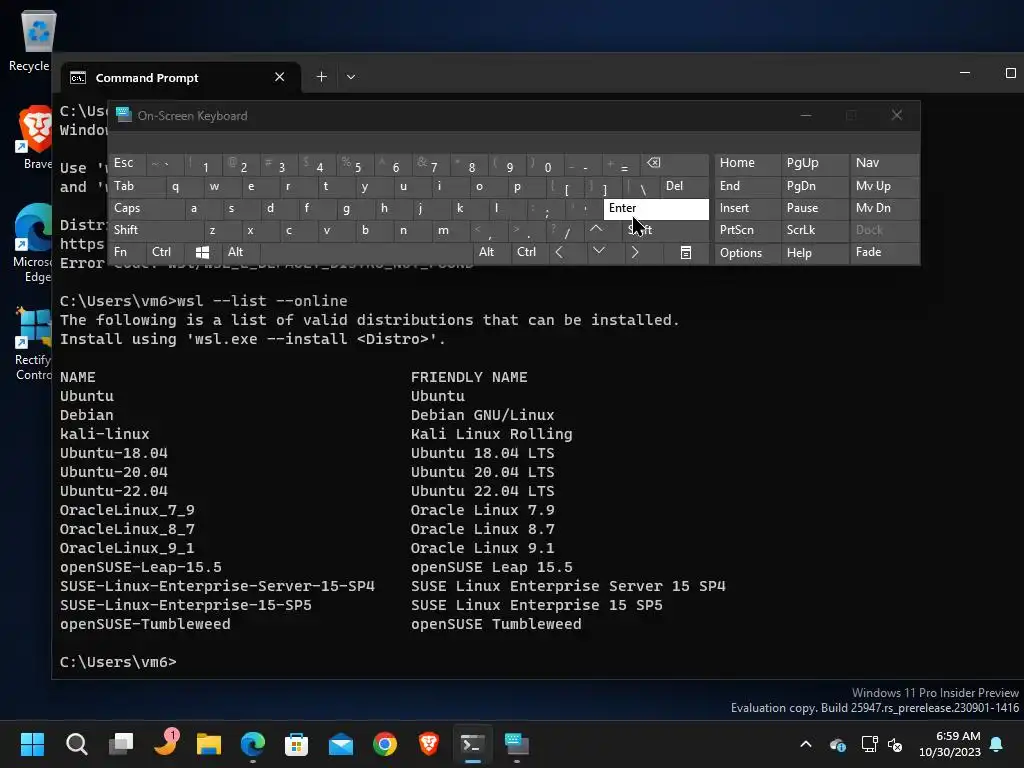Toggle left Shift key on keyboard
This screenshot has width=1024, height=768.
tap(156, 230)
